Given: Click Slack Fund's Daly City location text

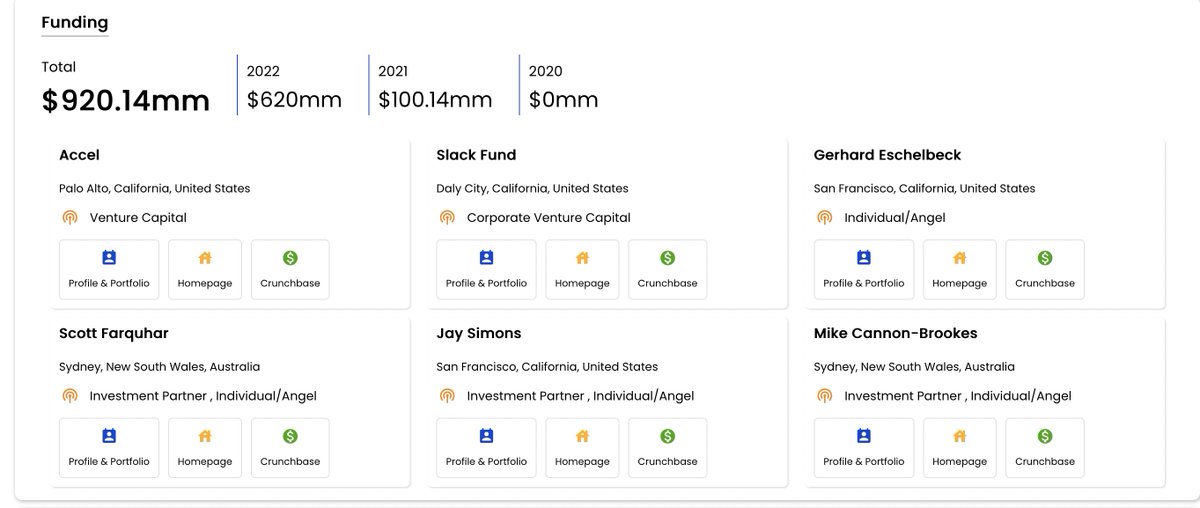Looking at the screenshot, I should 532,188.
